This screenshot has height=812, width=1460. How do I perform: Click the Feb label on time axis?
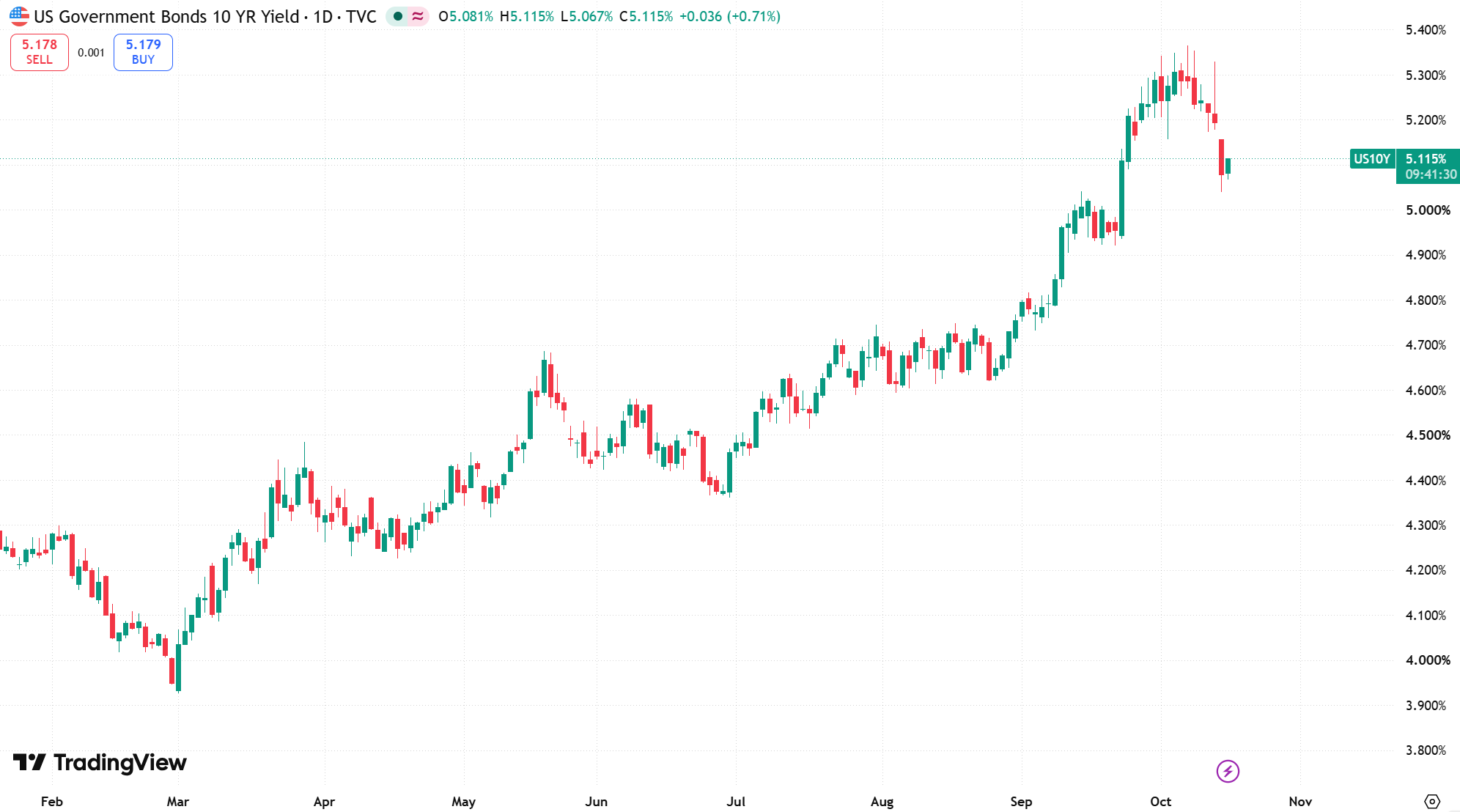52,802
